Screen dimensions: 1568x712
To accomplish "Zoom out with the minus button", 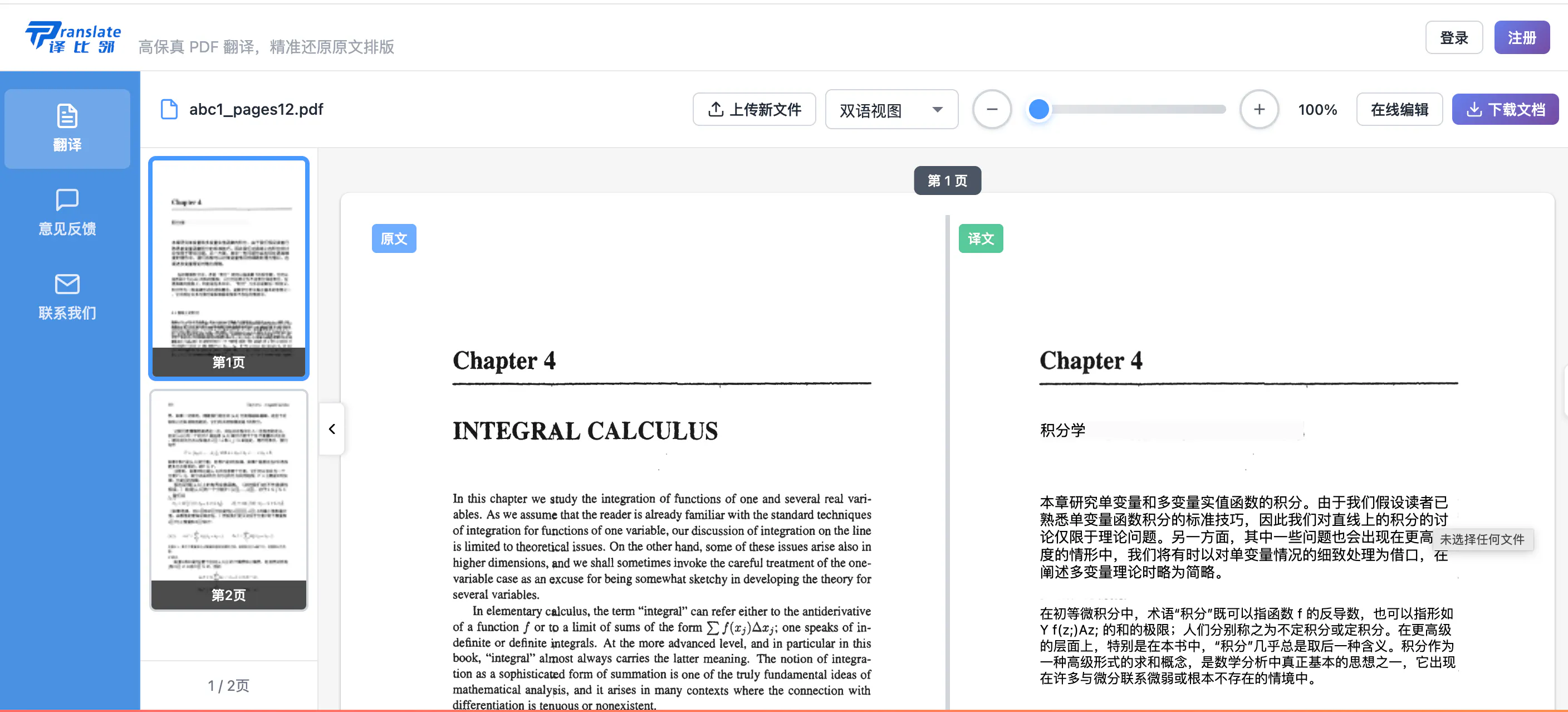I will [x=992, y=110].
